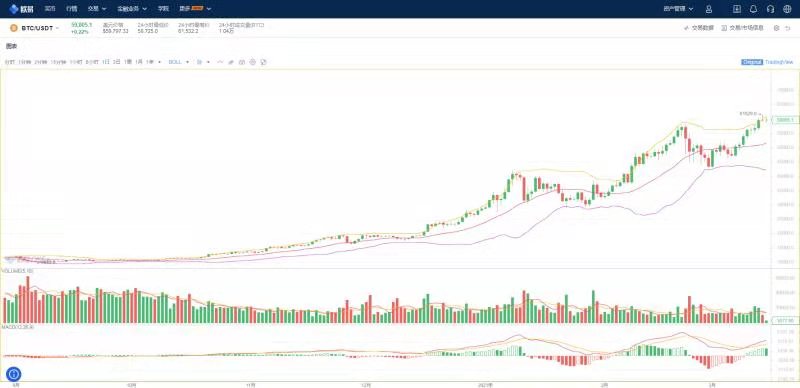The height and width of the screenshot is (388, 800).
Task: Click the chart fullscreen icon in the toolbar
Action: (x=263, y=62)
